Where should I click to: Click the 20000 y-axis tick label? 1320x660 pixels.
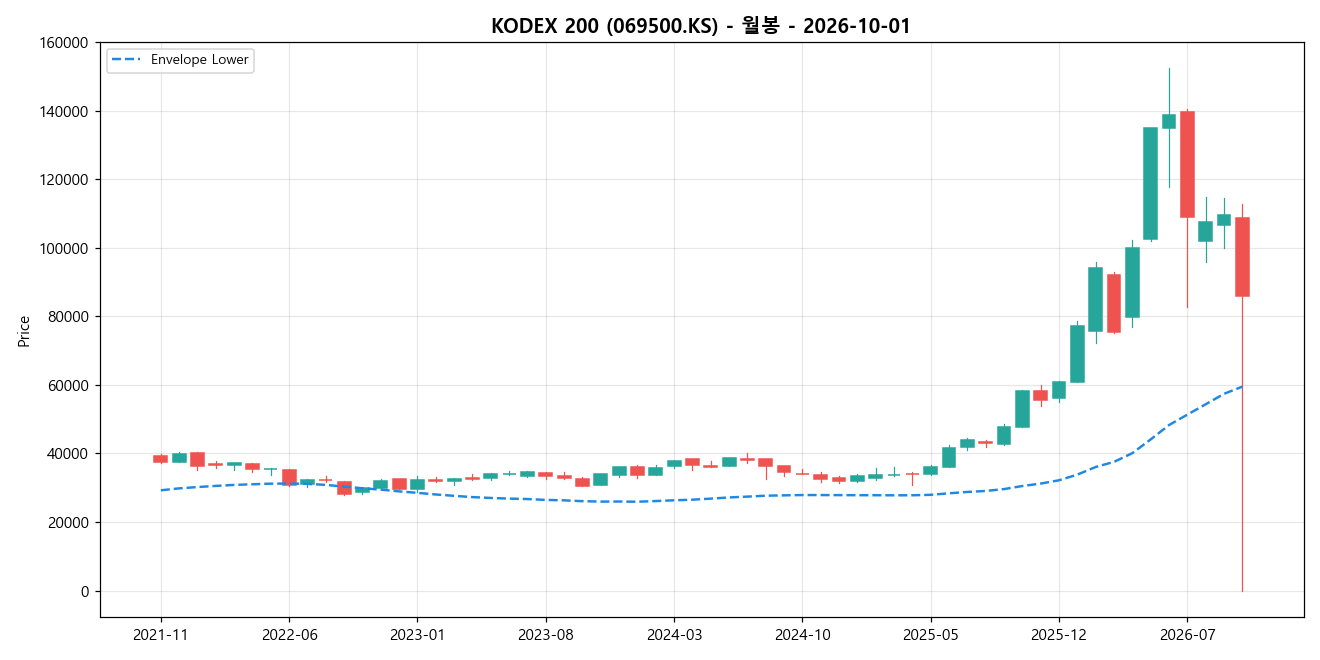click(69, 522)
